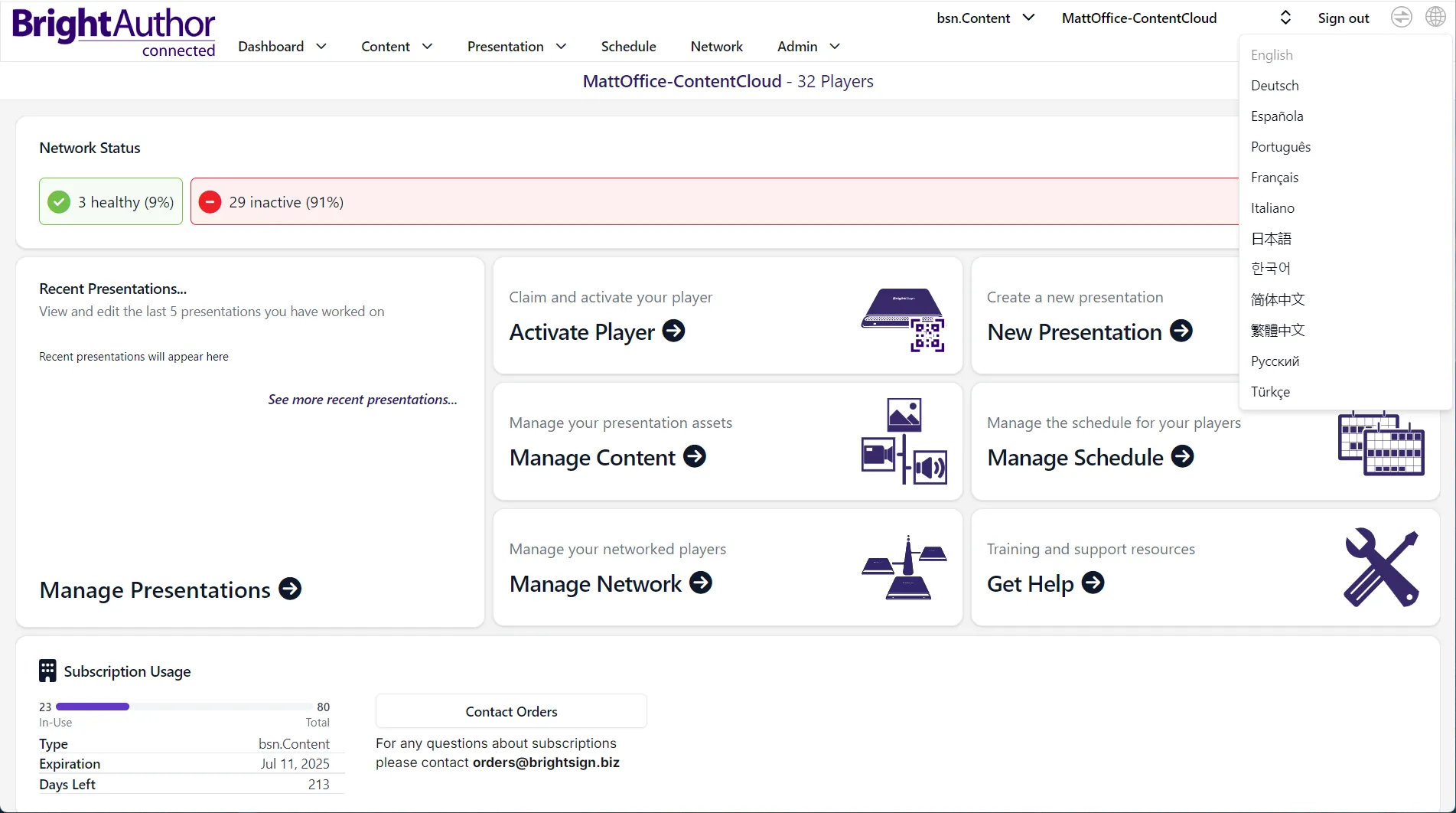The width and height of the screenshot is (1456, 813).
Task: Click the Manage Content arrow icon
Action: [x=695, y=456]
